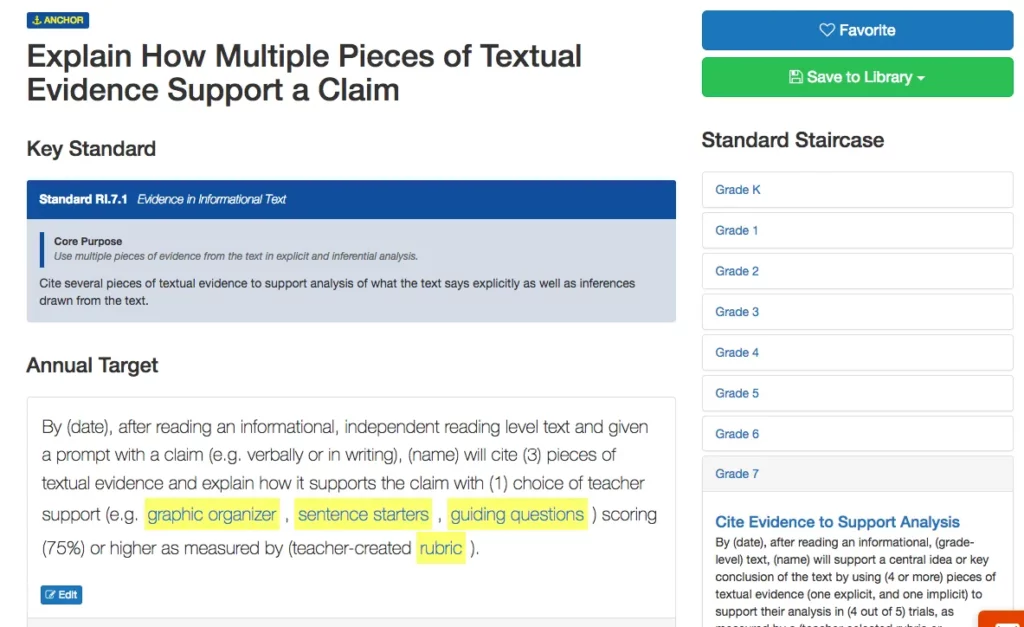Open the sentence starters highlighted link
This screenshot has width=1024, height=627.
pos(363,515)
